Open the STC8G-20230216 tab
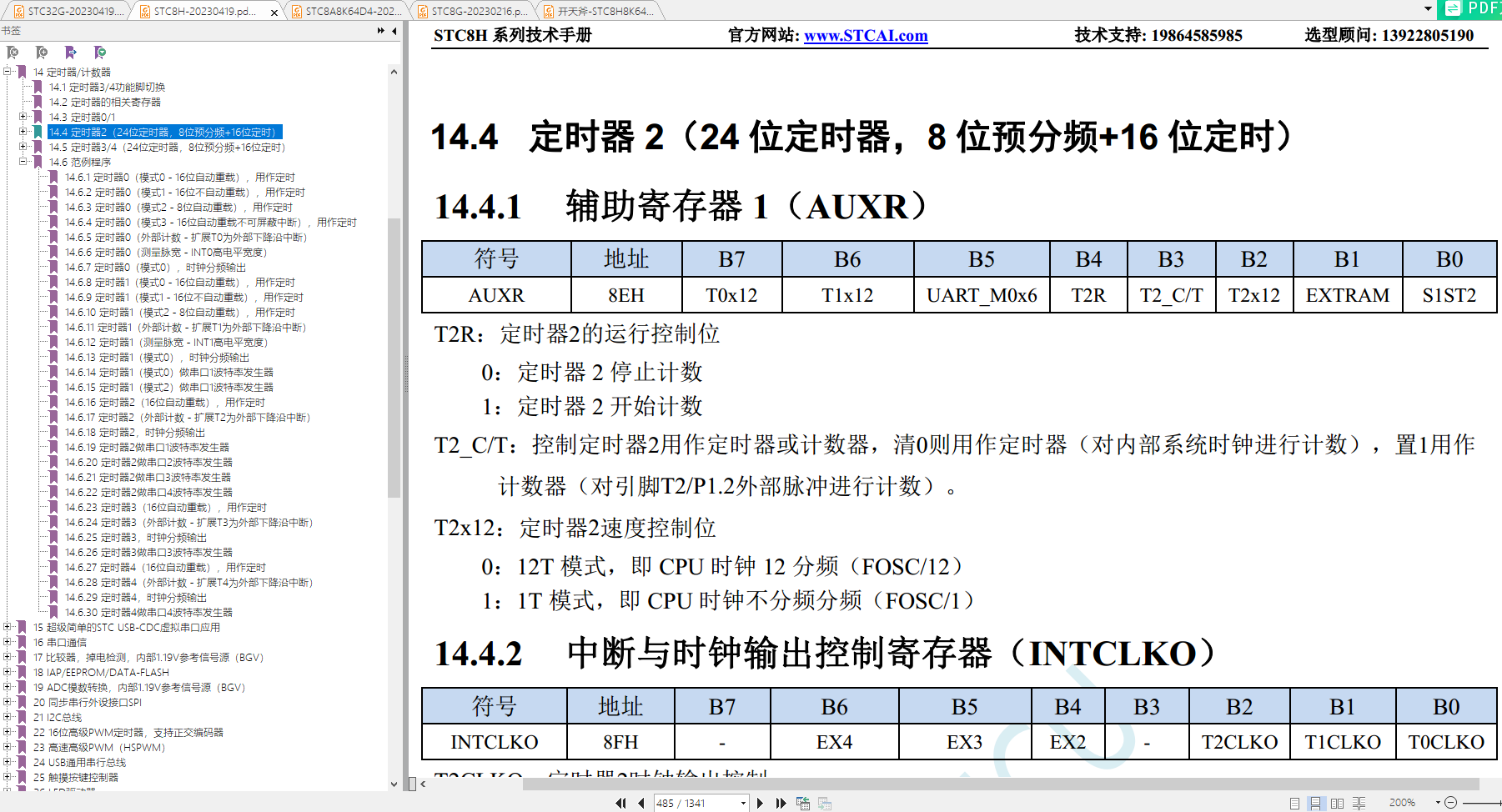Viewport: 1502px width, 812px height. pos(473,11)
